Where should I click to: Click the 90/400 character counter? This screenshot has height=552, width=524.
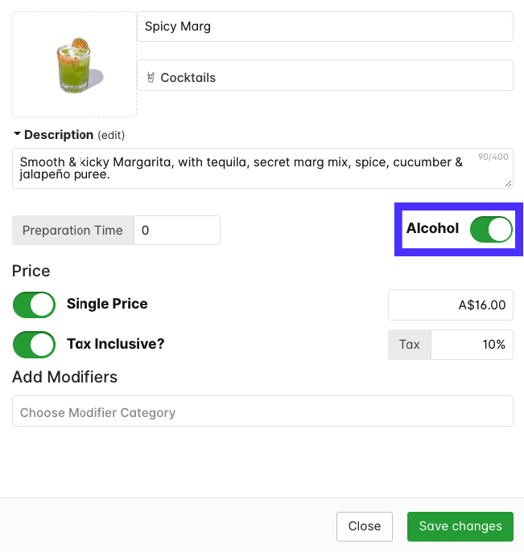[493, 157]
